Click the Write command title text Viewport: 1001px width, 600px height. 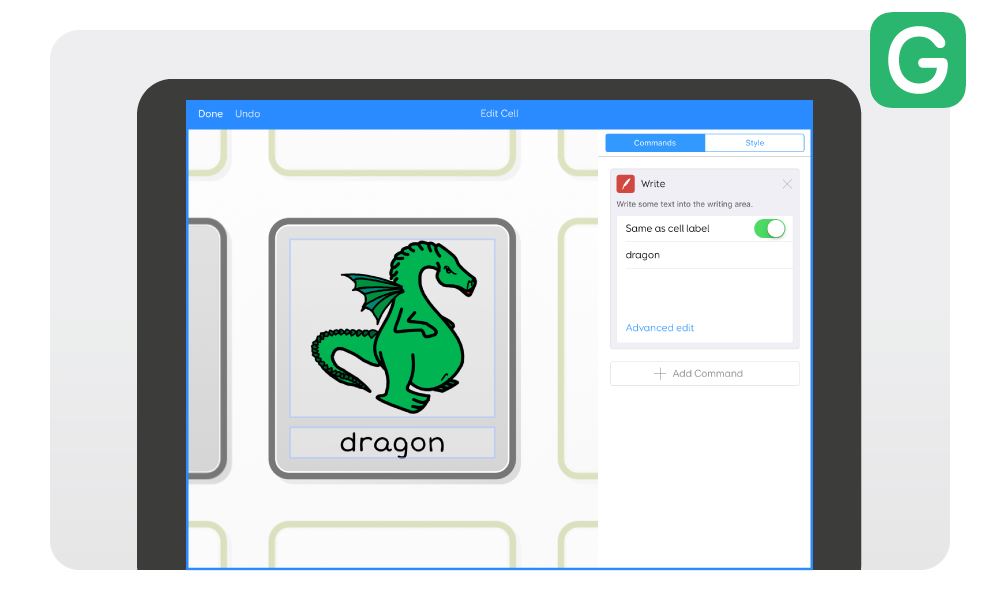tap(653, 184)
